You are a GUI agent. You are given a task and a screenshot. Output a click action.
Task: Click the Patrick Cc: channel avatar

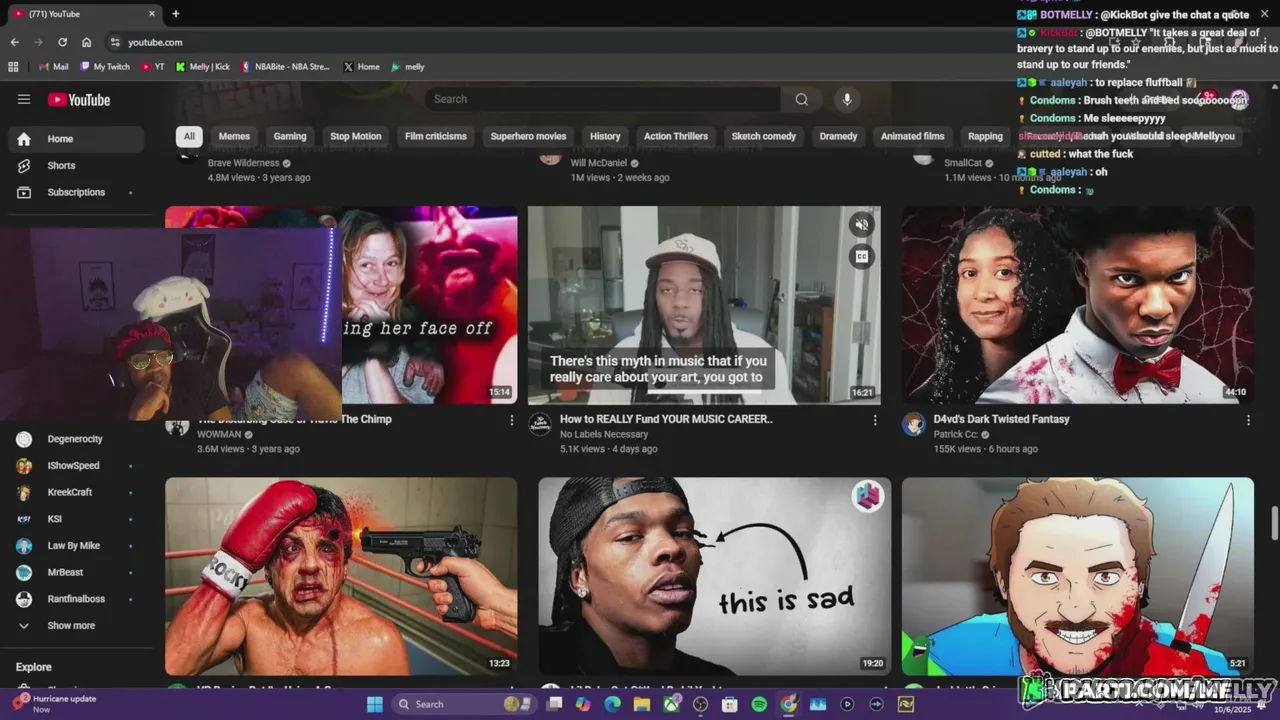914,425
